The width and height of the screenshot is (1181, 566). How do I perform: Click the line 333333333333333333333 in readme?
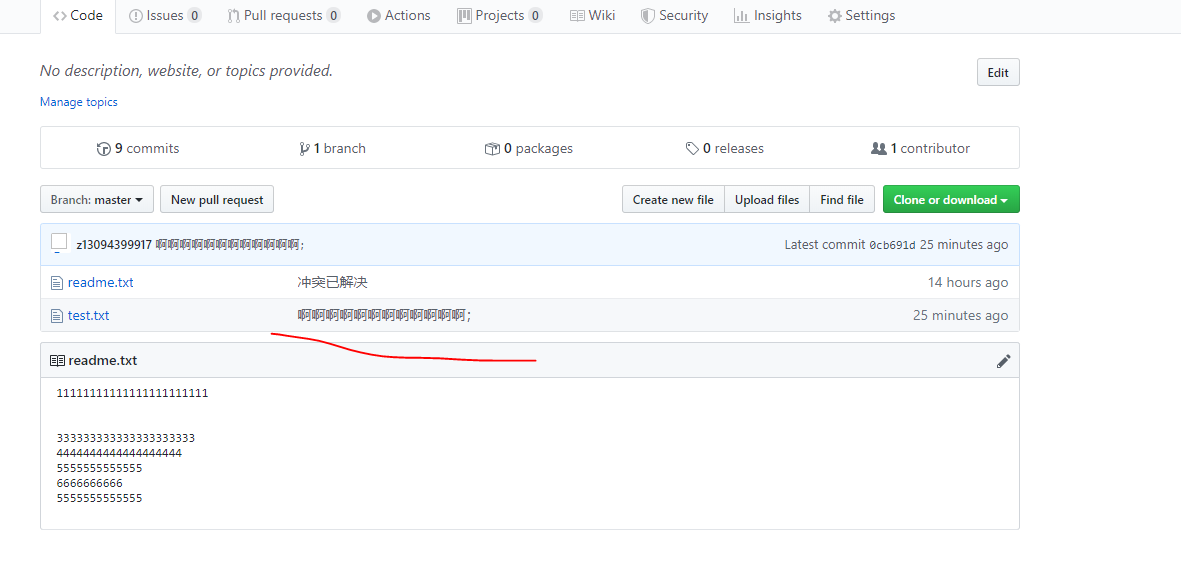126,438
